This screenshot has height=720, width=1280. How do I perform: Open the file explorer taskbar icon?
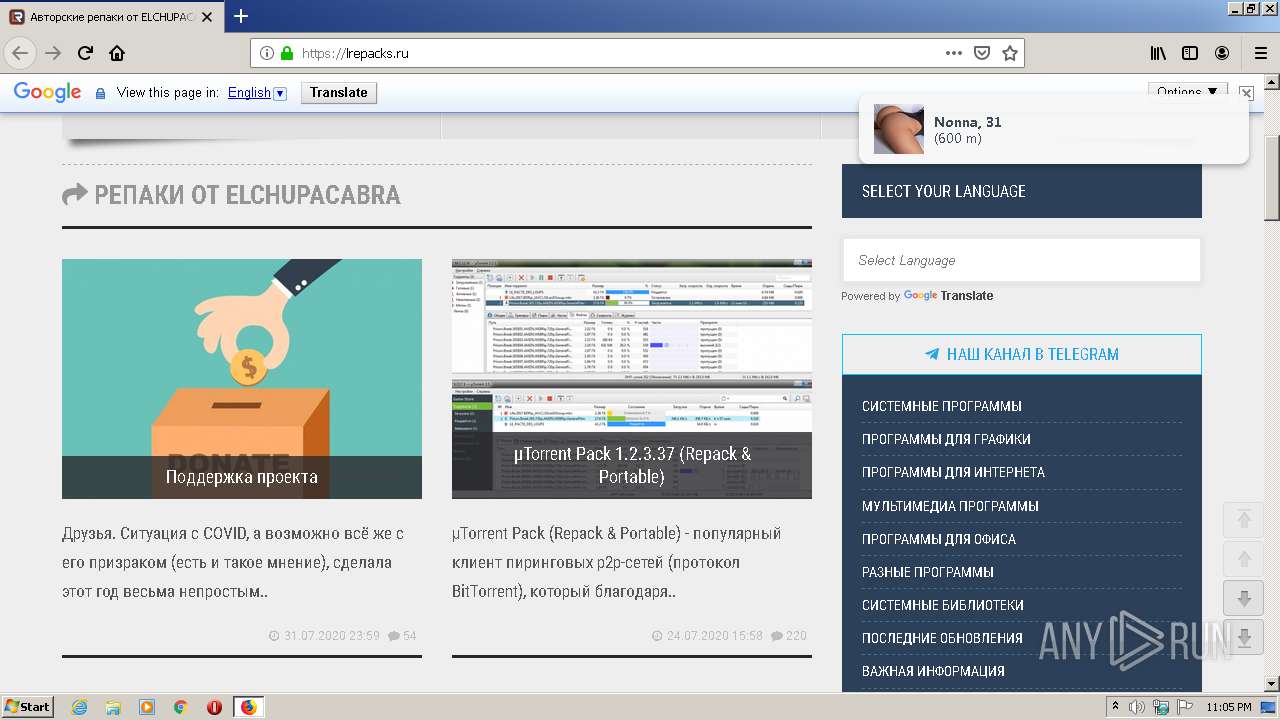[113, 707]
